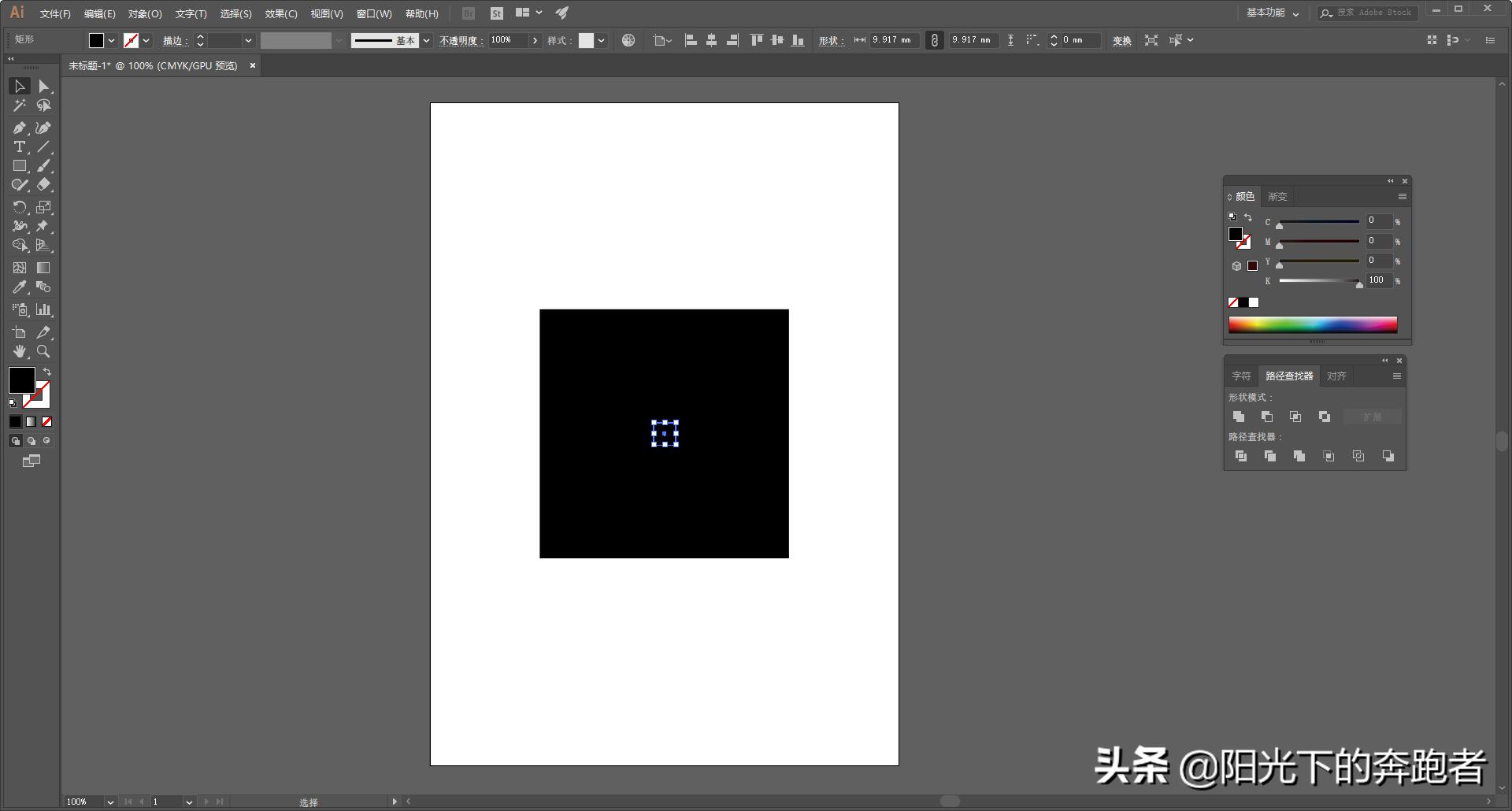Expand the 样式 dropdown in the control bar
This screenshot has width=1512, height=811.
pos(601,40)
